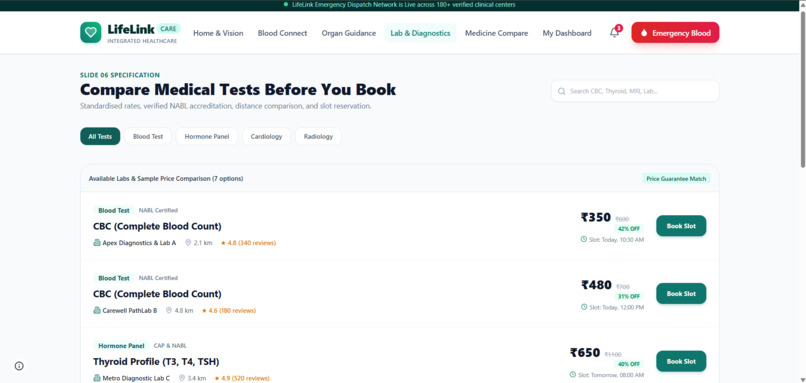Image resolution: width=806 pixels, height=383 pixels.
Task: Click the Hormone Panel tag on Thyroid row
Action: (x=121, y=346)
